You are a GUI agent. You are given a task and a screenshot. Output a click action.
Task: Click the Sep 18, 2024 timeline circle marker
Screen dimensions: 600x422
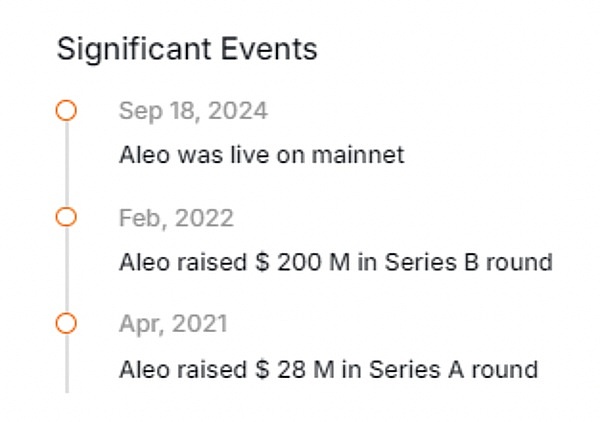tap(66, 111)
